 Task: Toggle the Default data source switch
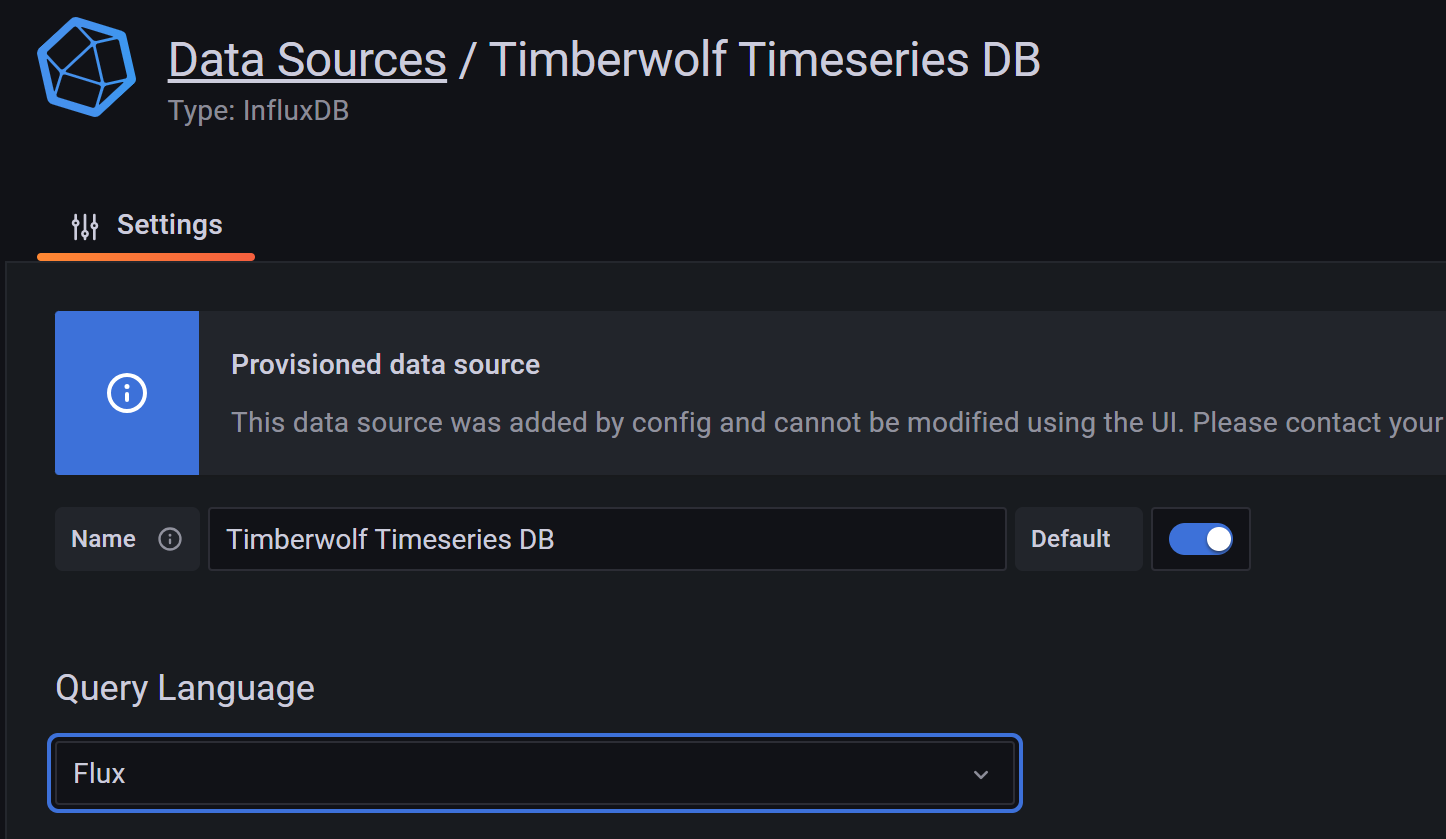[x=1200, y=539]
